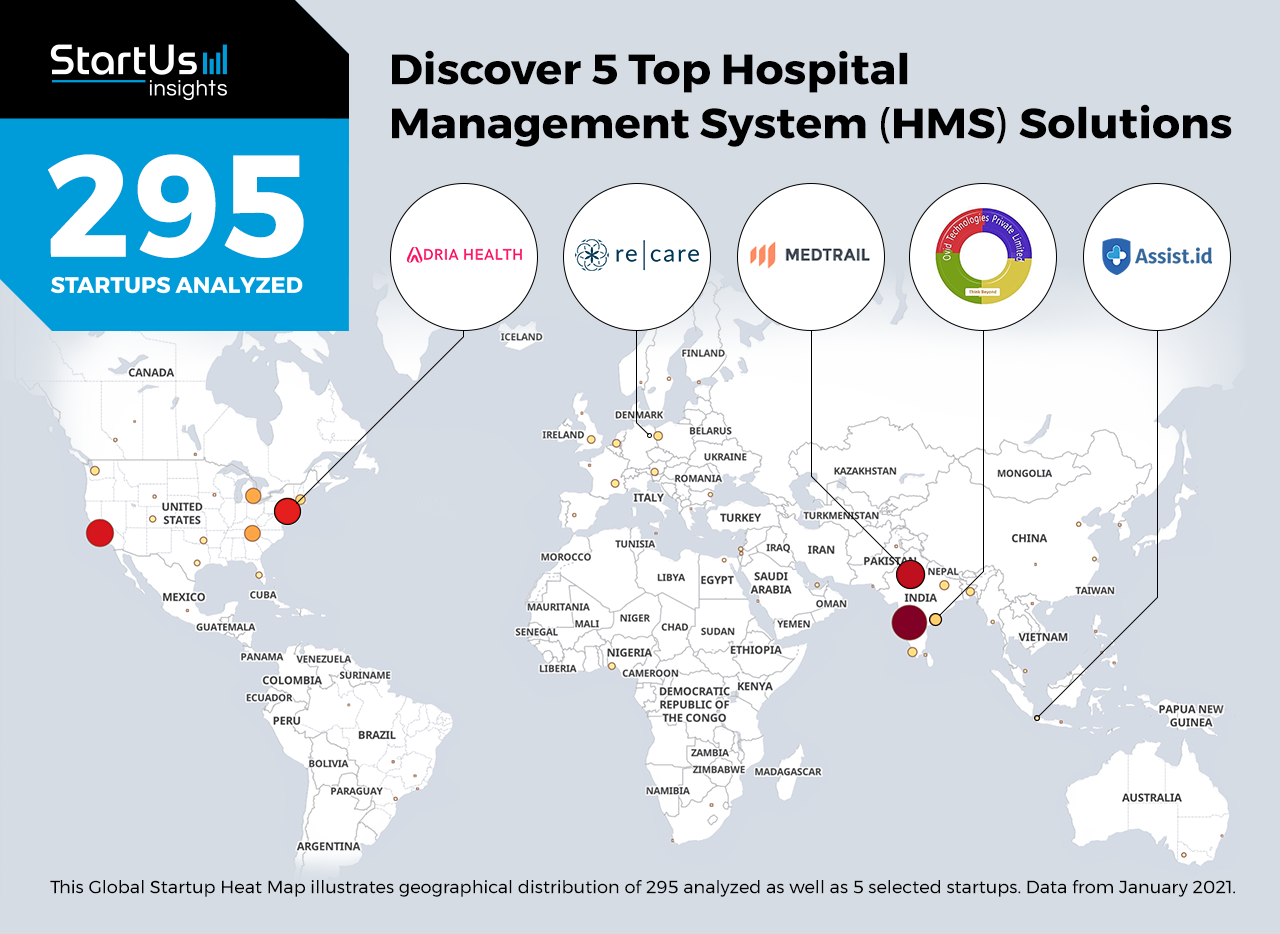This screenshot has width=1280, height=934.
Task: Click the red hotspot on the US east coast
Action: pyautogui.click(x=288, y=511)
